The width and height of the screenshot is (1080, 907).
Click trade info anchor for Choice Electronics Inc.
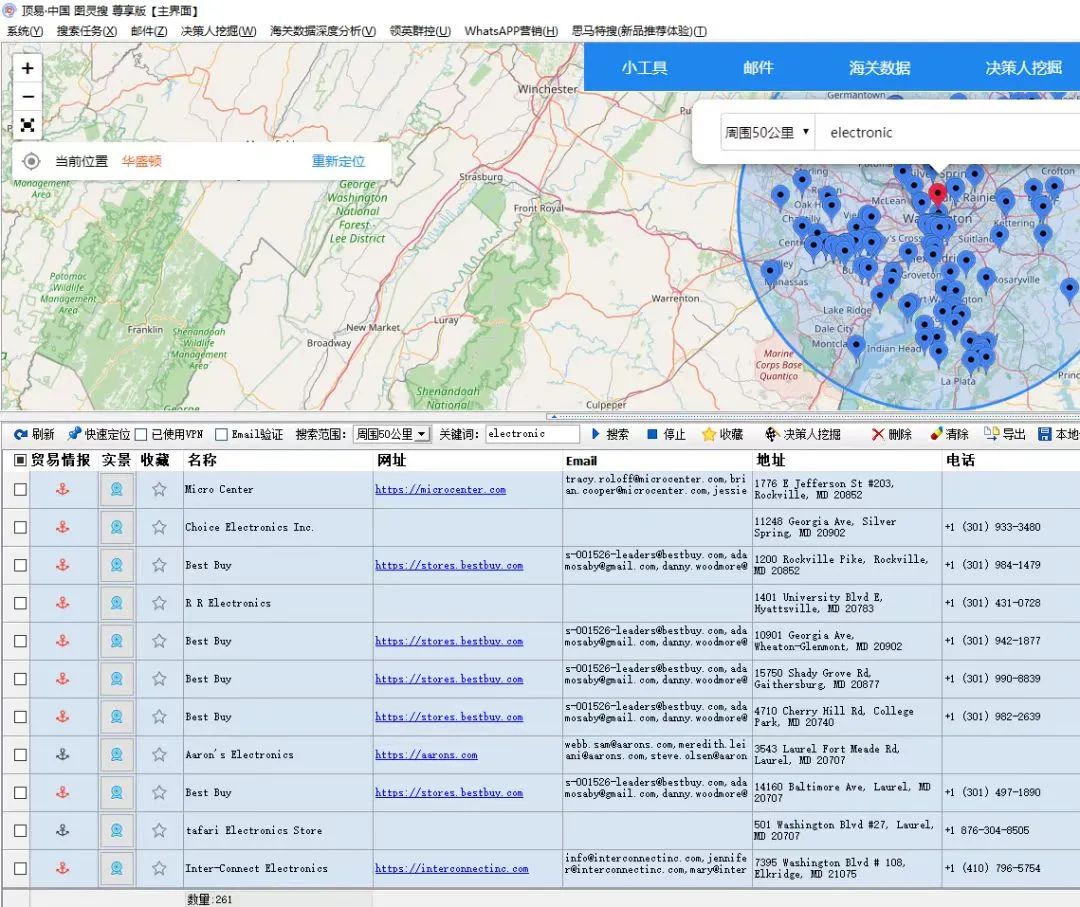[63, 527]
